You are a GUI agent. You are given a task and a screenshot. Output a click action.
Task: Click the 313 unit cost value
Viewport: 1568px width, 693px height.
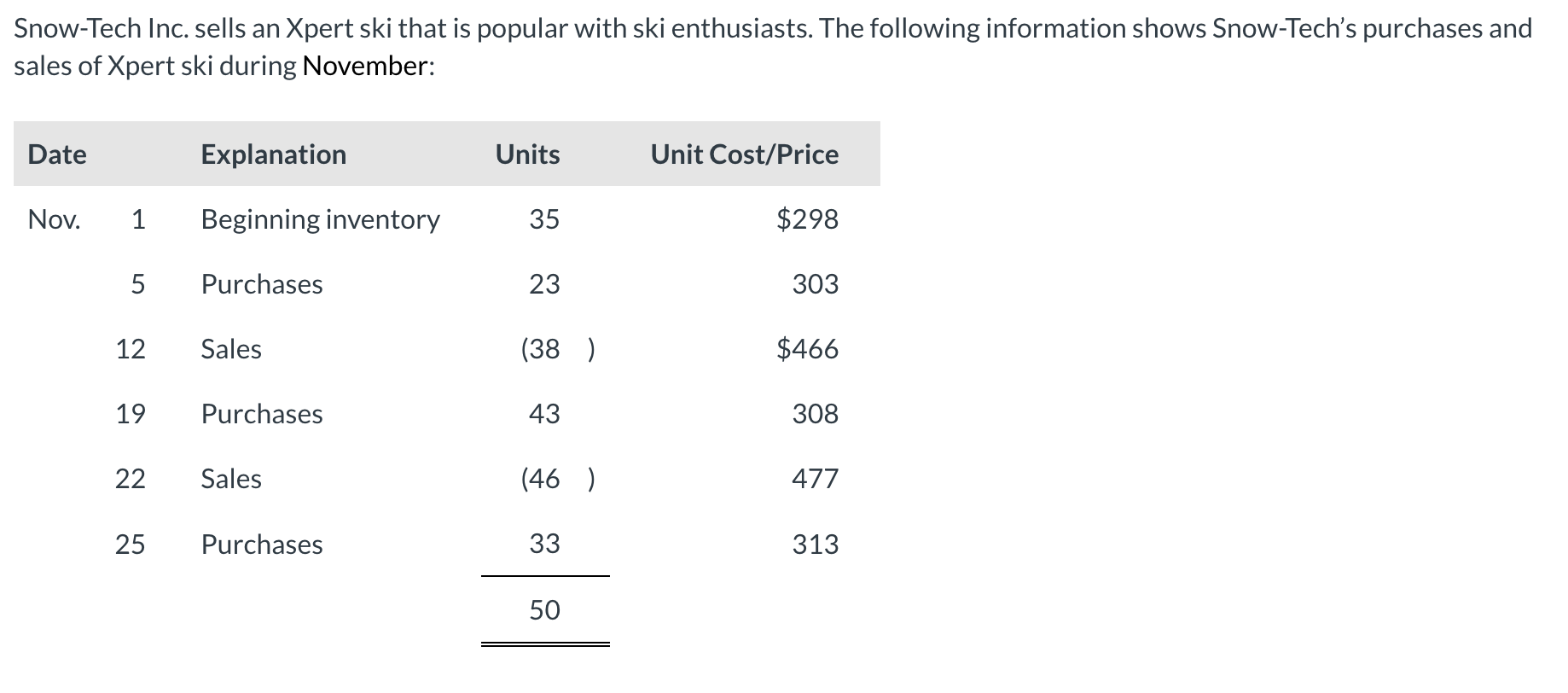(x=815, y=544)
